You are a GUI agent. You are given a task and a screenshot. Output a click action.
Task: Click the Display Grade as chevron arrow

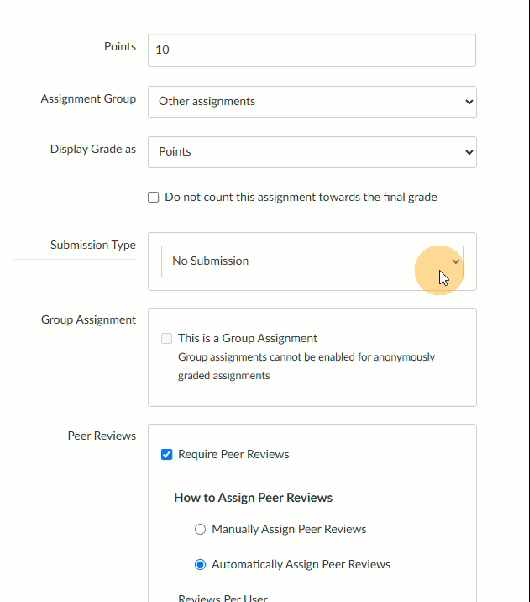pyautogui.click(x=469, y=152)
